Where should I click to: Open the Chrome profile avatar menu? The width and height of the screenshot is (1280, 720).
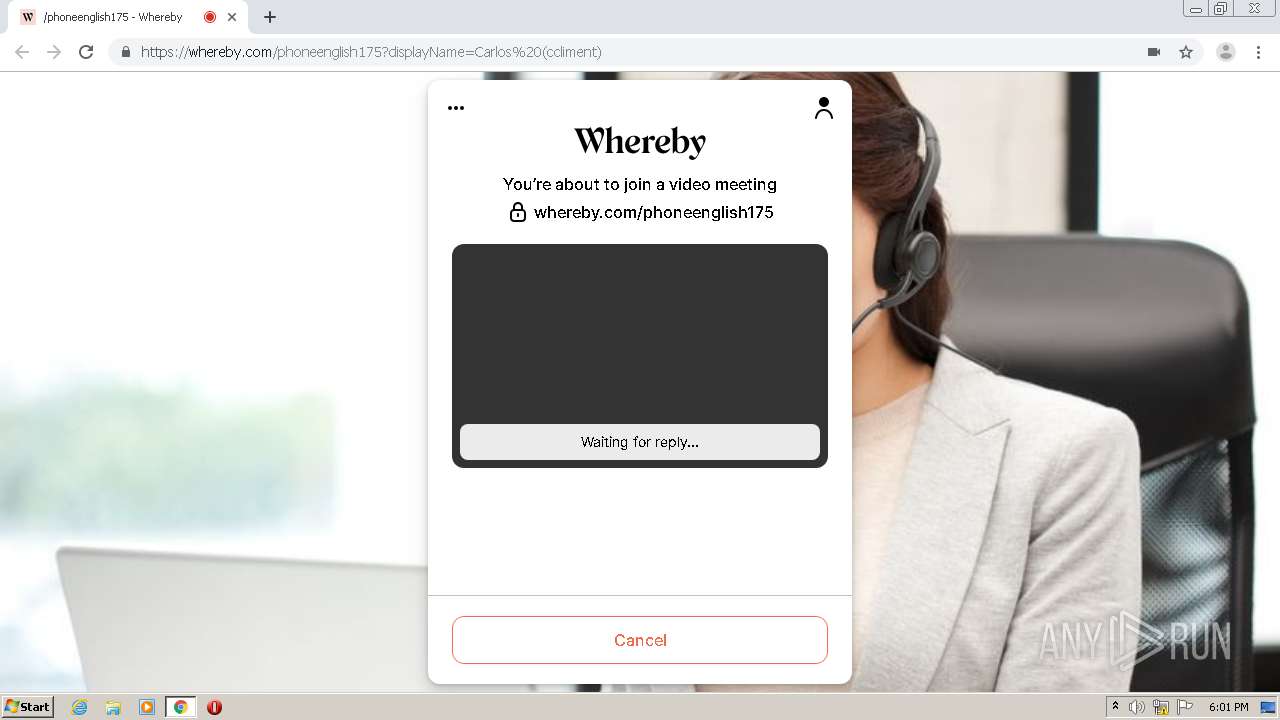[1226, 52]
